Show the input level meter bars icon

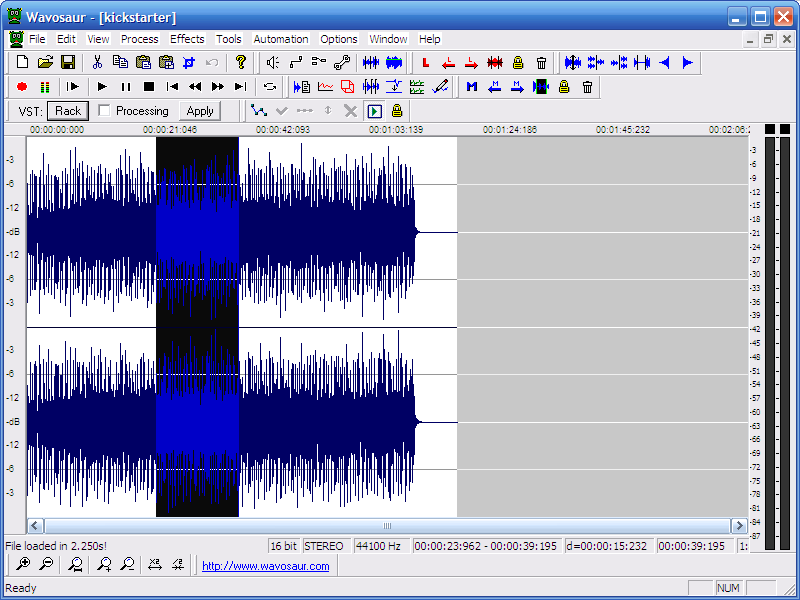[45, 87]
